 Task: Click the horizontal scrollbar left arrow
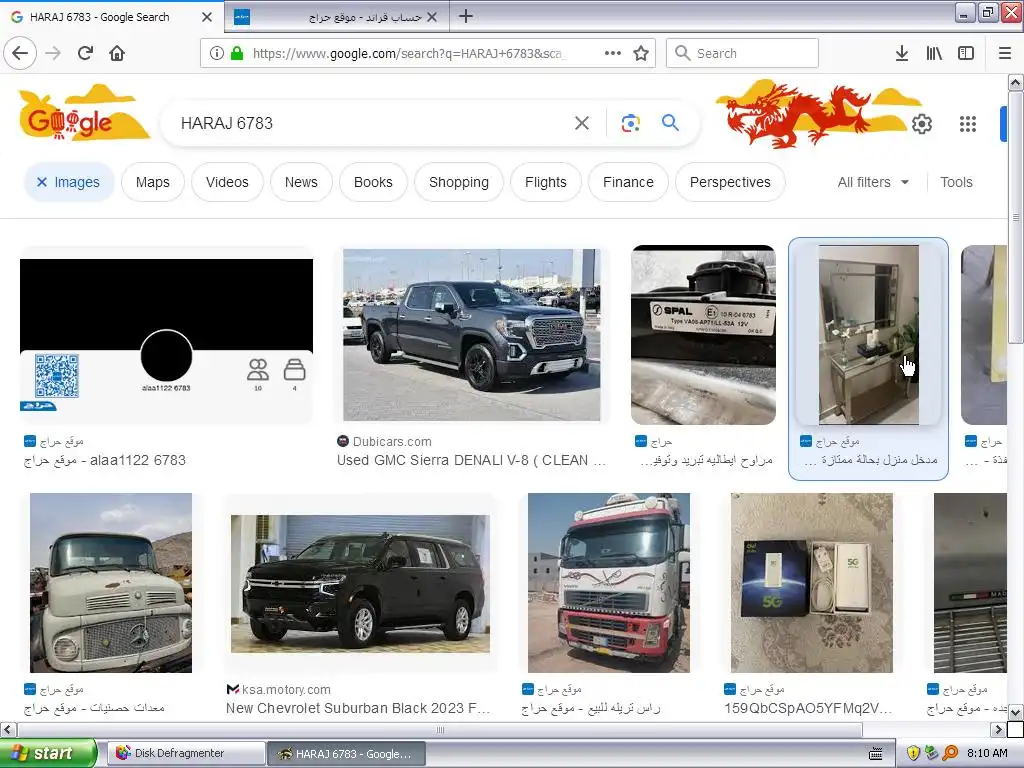coord(7,729)
